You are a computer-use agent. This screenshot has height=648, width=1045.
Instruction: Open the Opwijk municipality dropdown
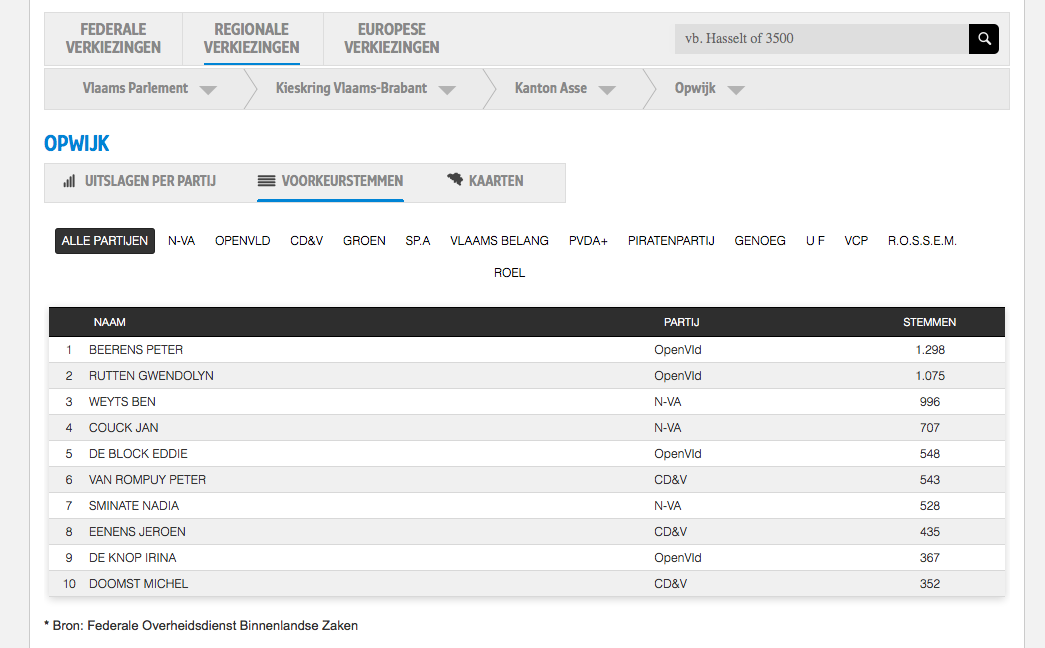736,90
